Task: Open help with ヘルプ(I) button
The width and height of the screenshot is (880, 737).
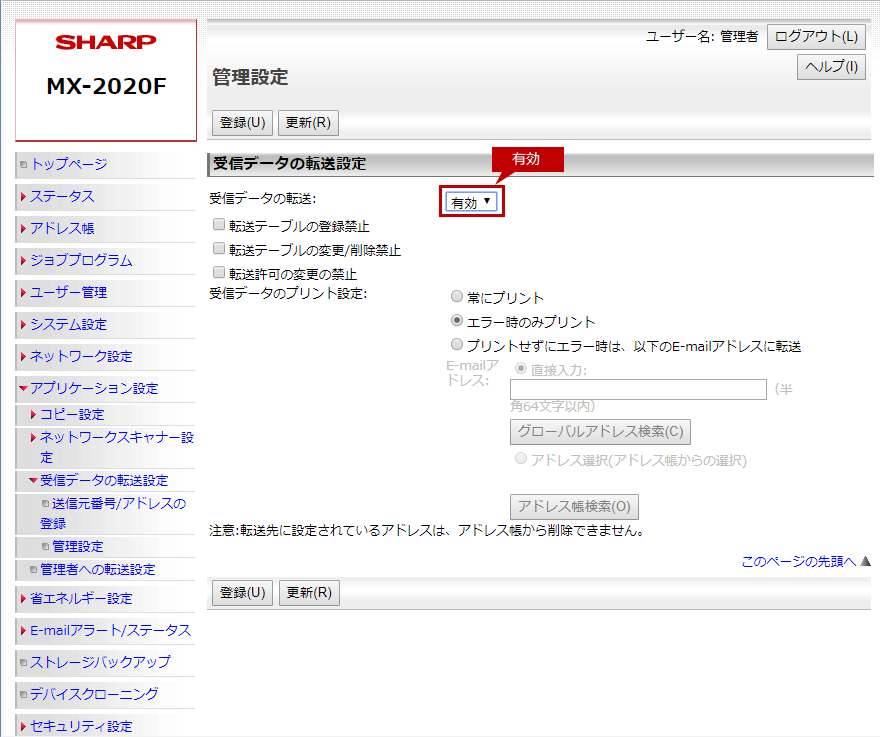Action: (831, 67)
